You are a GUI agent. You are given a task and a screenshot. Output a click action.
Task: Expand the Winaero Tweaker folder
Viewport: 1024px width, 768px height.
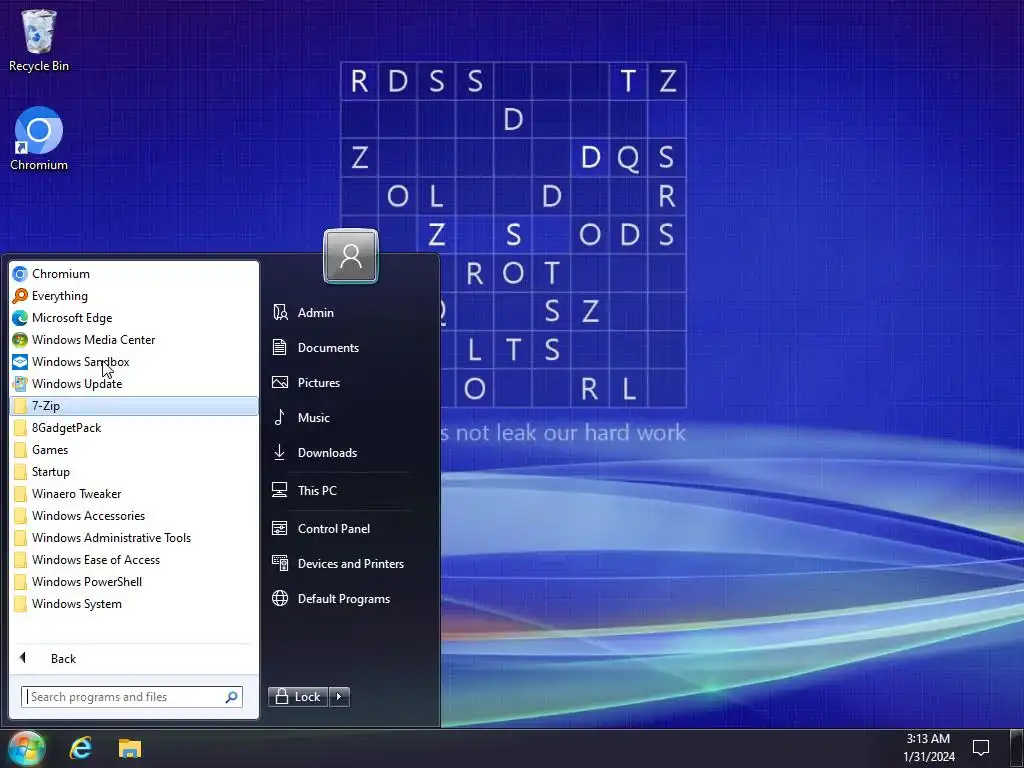click(134, 494)
